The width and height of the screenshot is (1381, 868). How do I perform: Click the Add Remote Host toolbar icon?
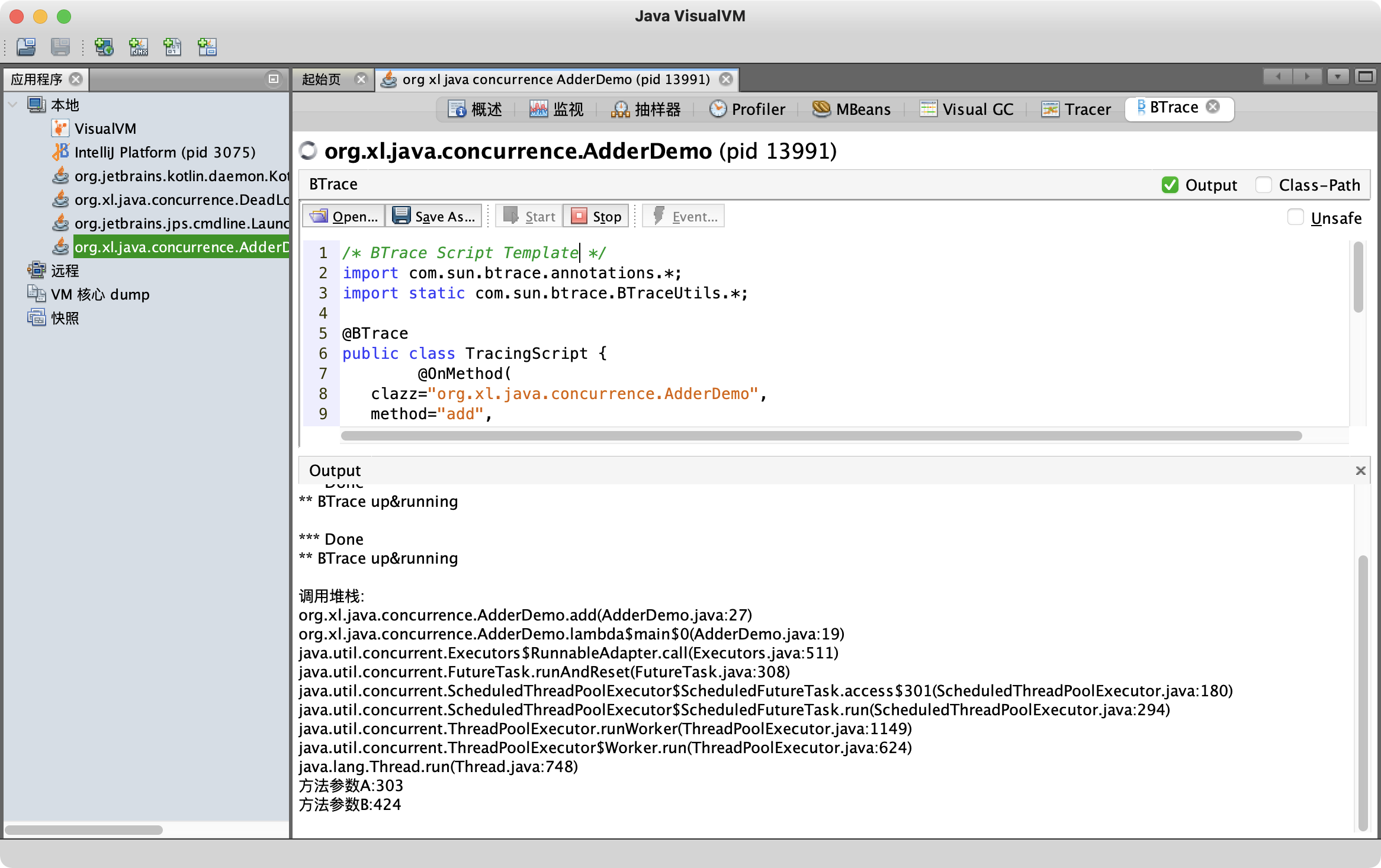[x=104, y=46]
